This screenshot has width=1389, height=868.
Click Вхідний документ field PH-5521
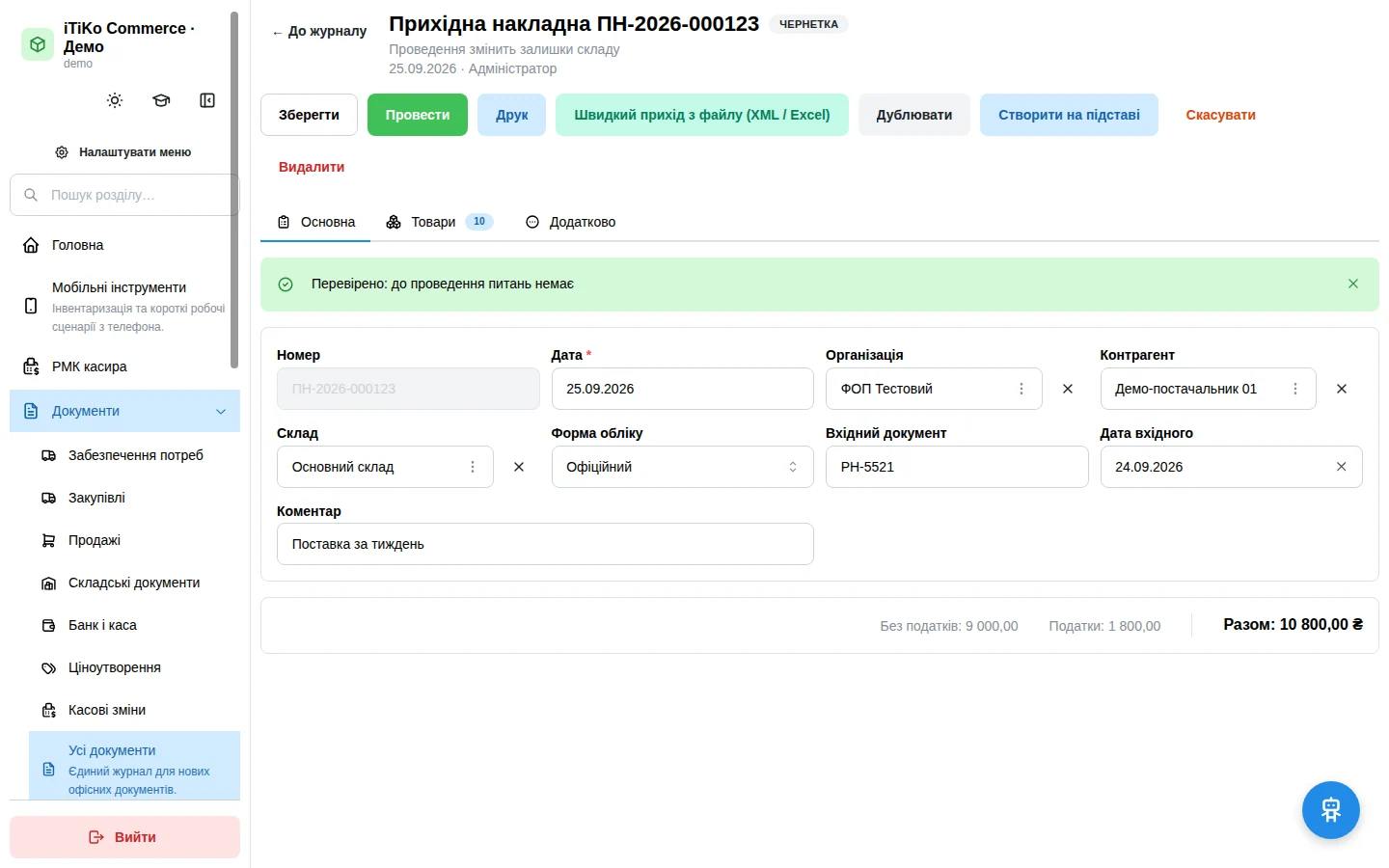(x=957, y=467)
